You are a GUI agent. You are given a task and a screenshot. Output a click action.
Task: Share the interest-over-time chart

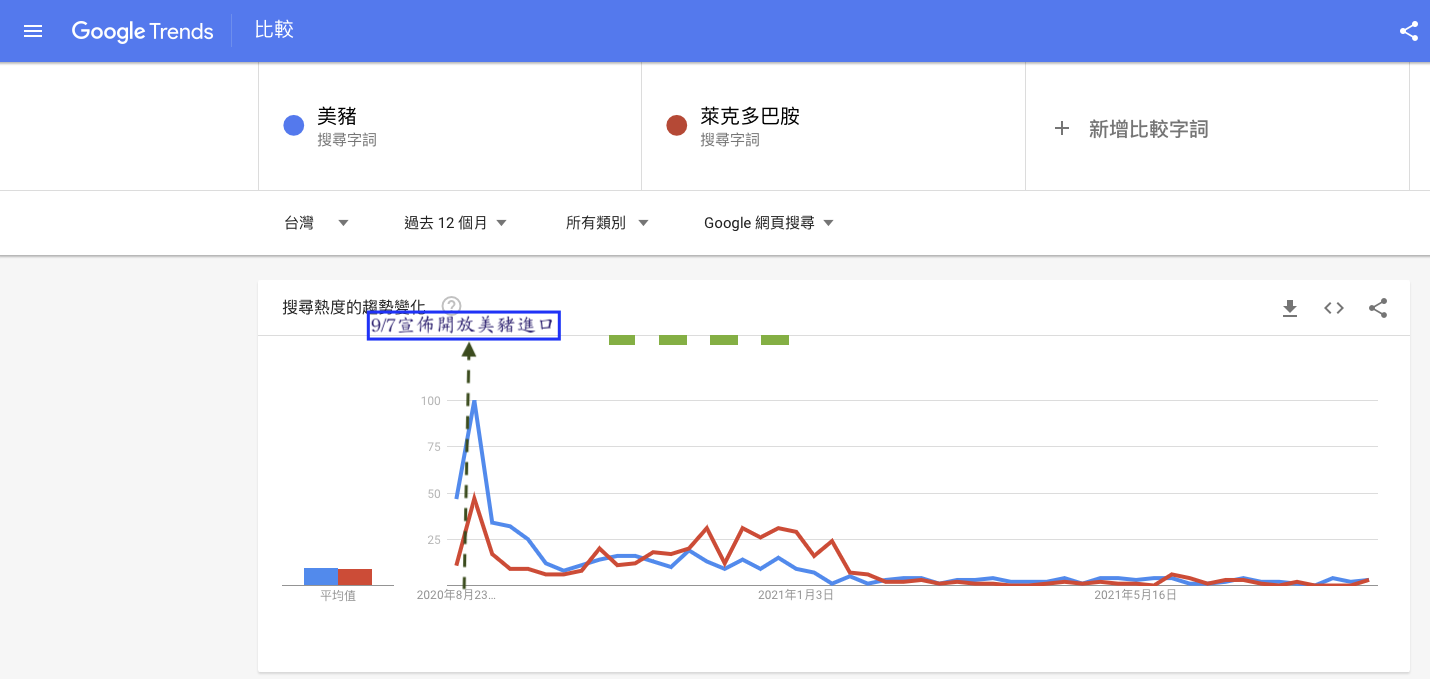[x=1378, y=308]
